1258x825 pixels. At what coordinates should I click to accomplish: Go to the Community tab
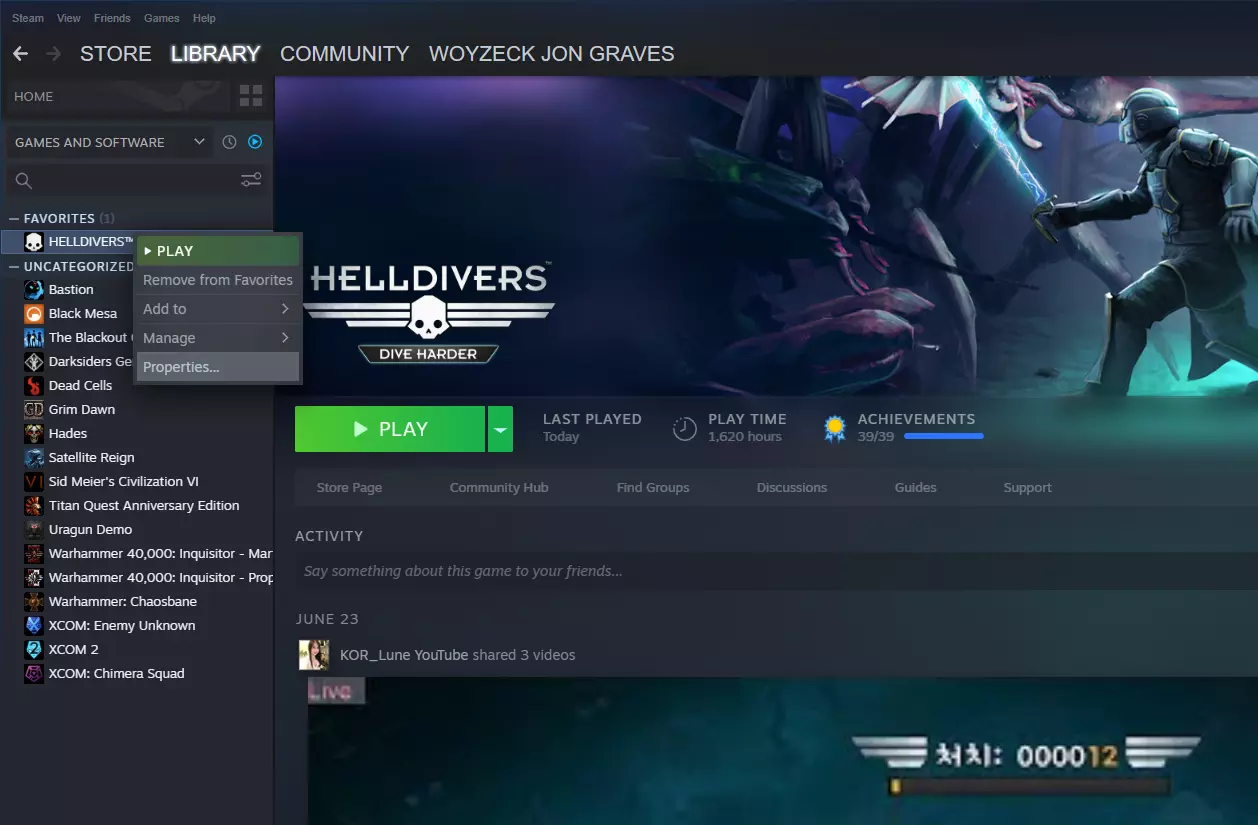pyautogui.click(x=345, y=54)
